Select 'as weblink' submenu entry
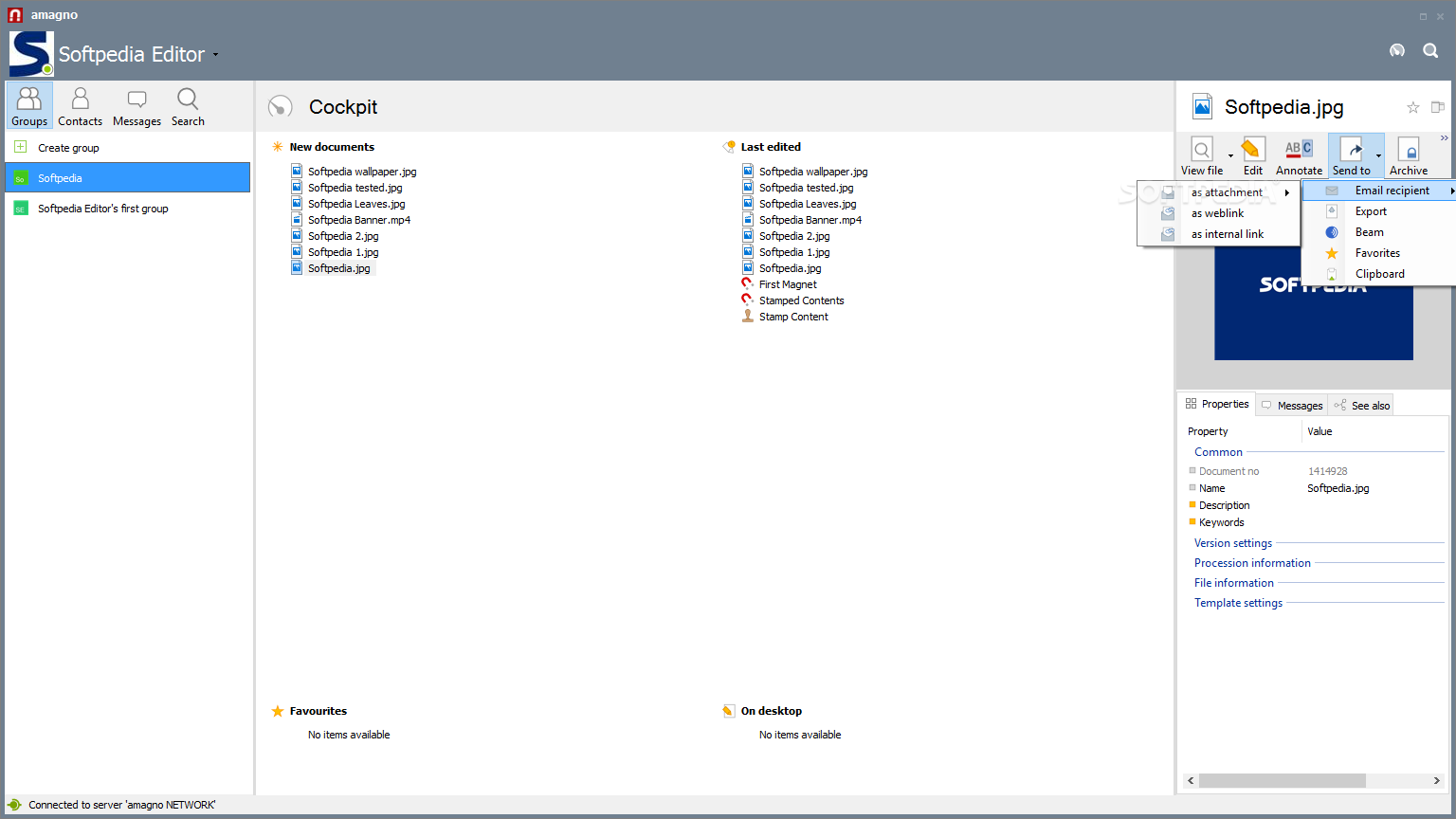 pyautogui.click(x=1219, y=213)
